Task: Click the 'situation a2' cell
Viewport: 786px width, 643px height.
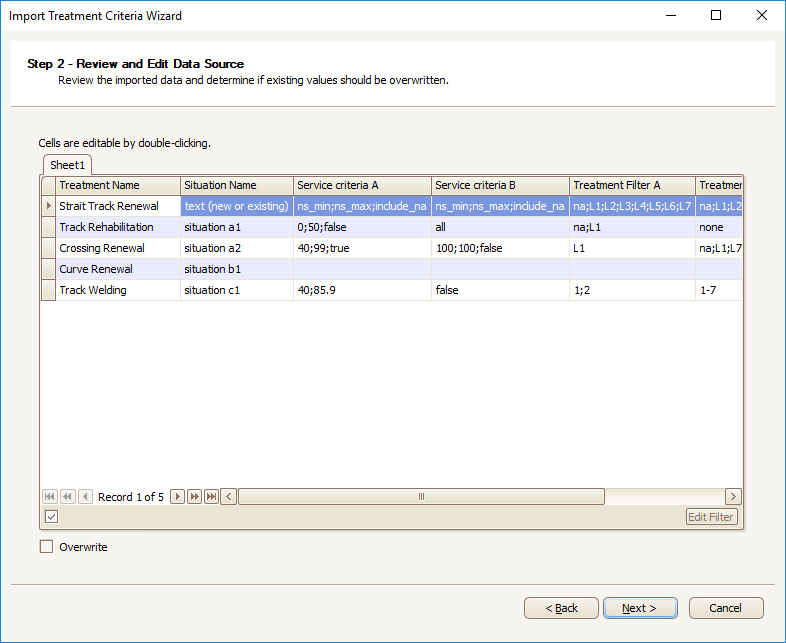Action: [x=237, y=248]
